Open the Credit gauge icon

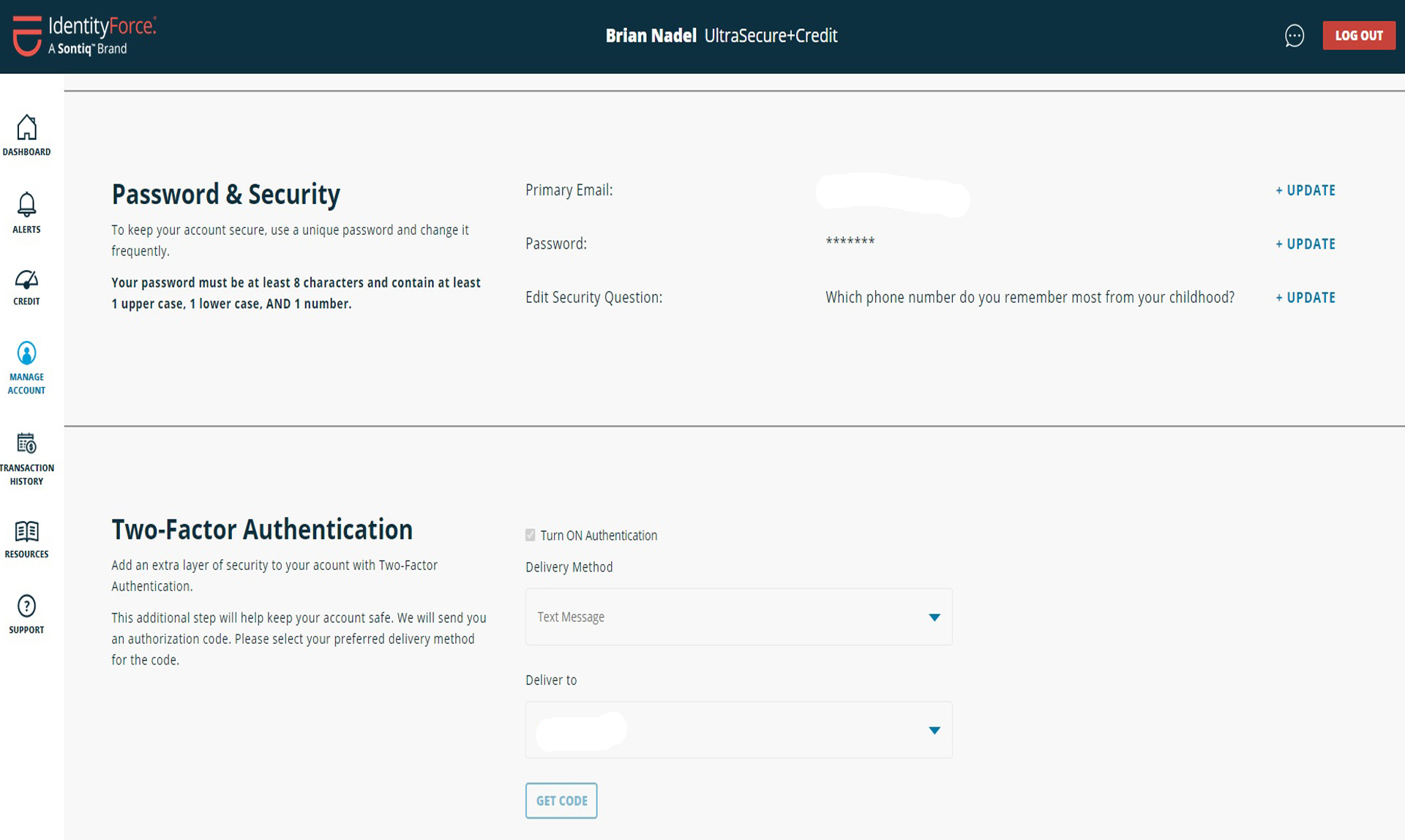[26, 280]
